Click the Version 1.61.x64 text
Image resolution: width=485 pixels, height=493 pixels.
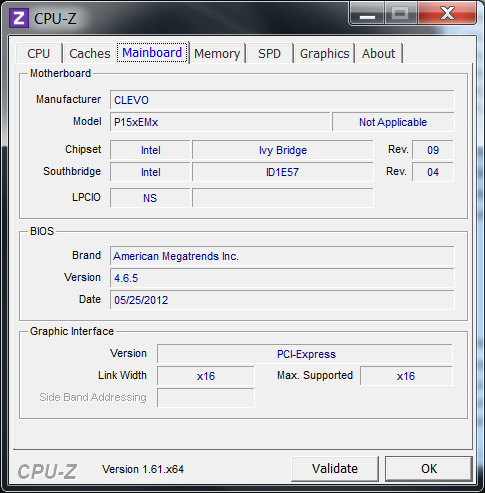(x=143, y=469)
